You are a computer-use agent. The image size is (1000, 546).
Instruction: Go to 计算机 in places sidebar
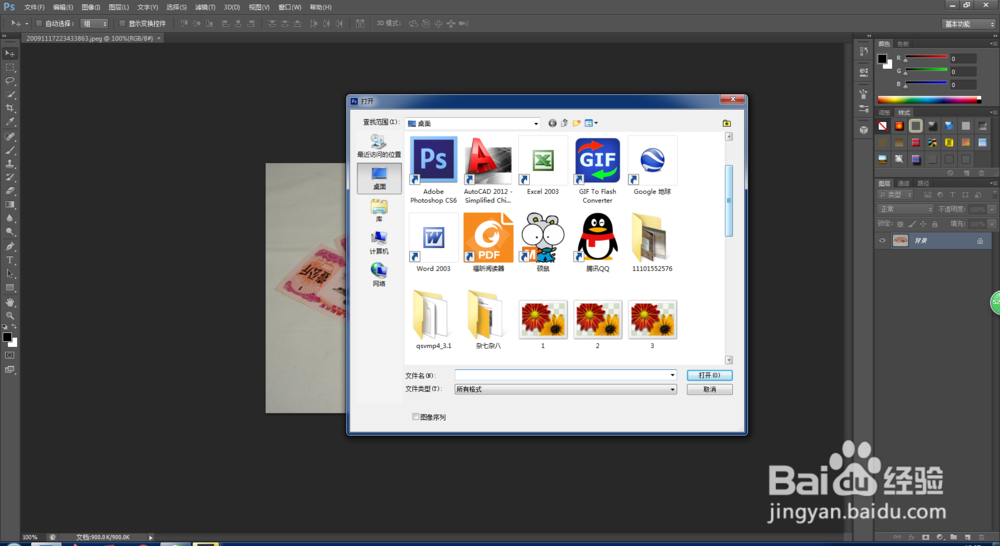tap(379, 242)
